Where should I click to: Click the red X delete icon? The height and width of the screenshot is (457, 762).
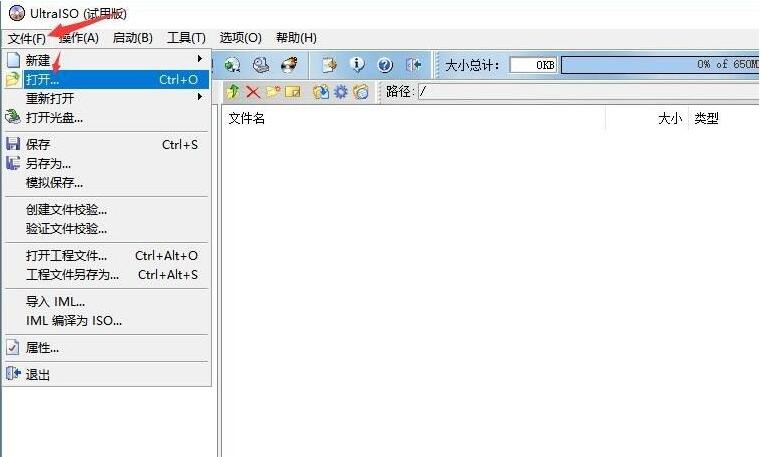(x=252, y=92)
